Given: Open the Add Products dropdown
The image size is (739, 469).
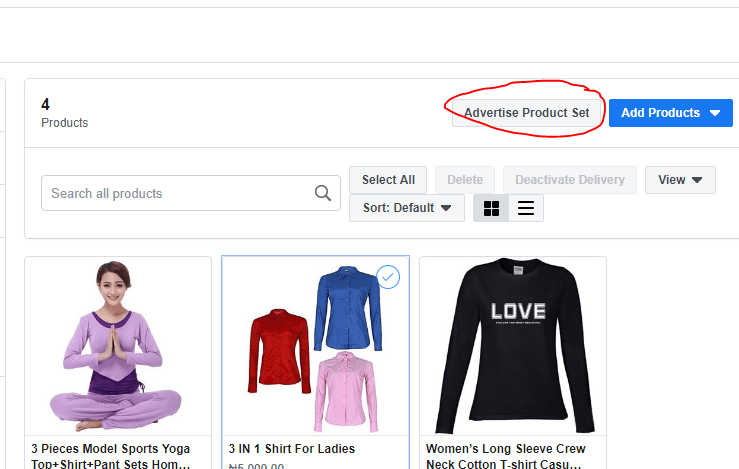Looking at the screenshot, I should 671,113.
